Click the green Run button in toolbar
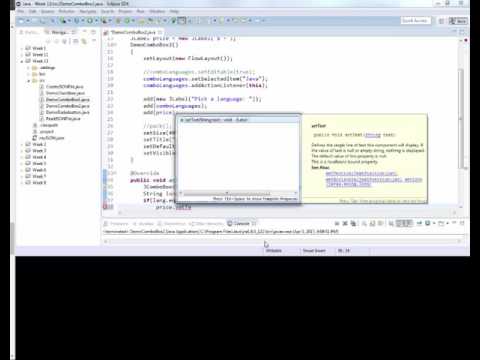This screenshot has width=480, height=360. pyautogui.click(x=90, y=21)
